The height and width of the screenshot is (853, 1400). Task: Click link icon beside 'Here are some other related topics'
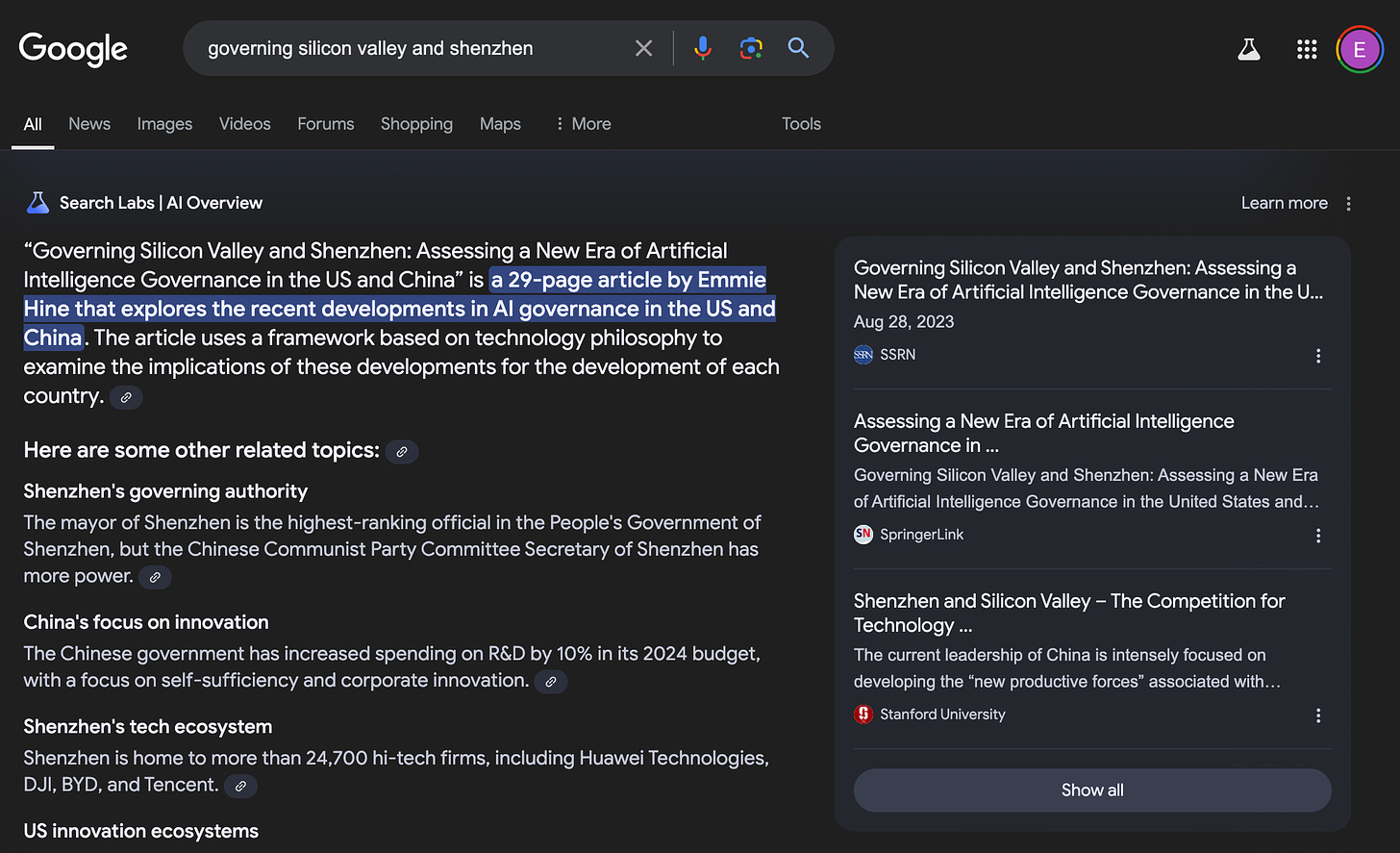point(402,451)
